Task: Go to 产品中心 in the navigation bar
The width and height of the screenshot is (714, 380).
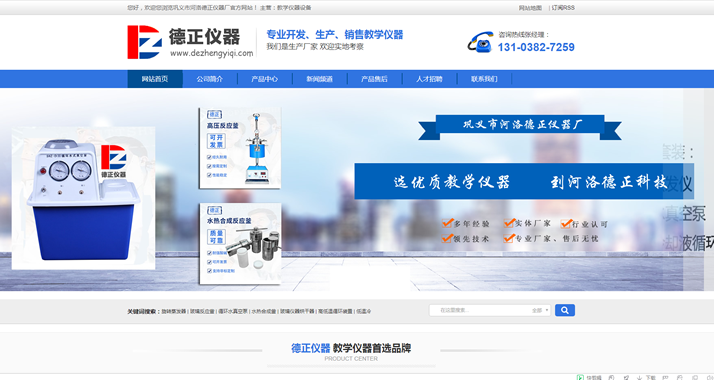Action: coord(265,79)
